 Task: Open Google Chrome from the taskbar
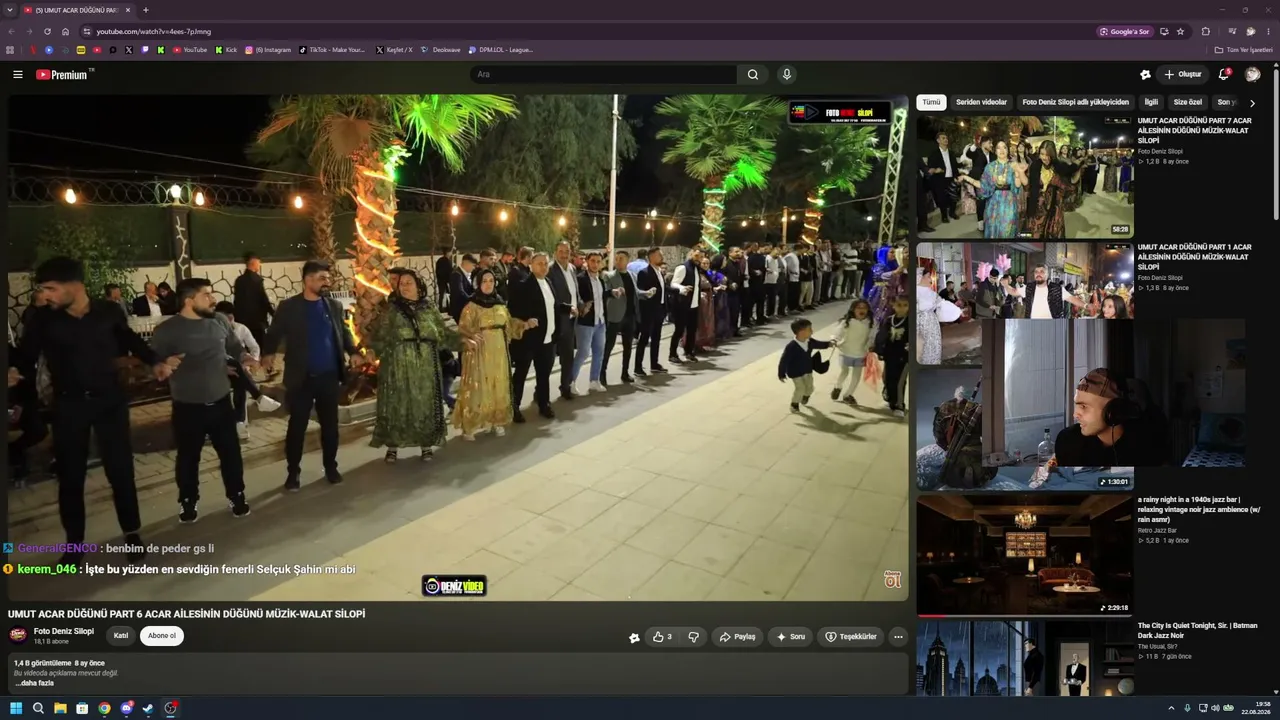pos(104,708)
